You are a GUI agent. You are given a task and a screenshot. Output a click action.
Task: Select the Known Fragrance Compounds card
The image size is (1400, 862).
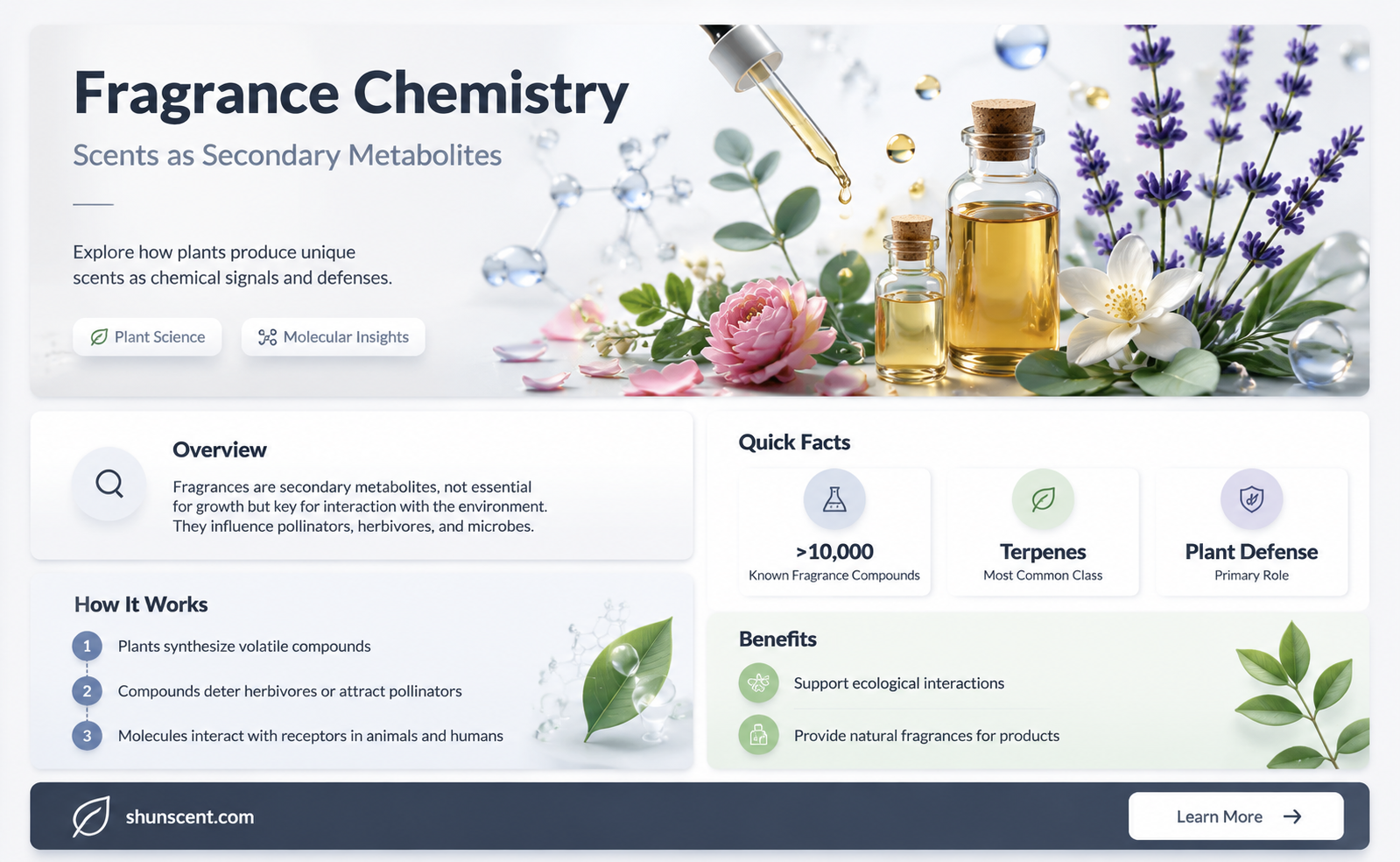[834, 532]
